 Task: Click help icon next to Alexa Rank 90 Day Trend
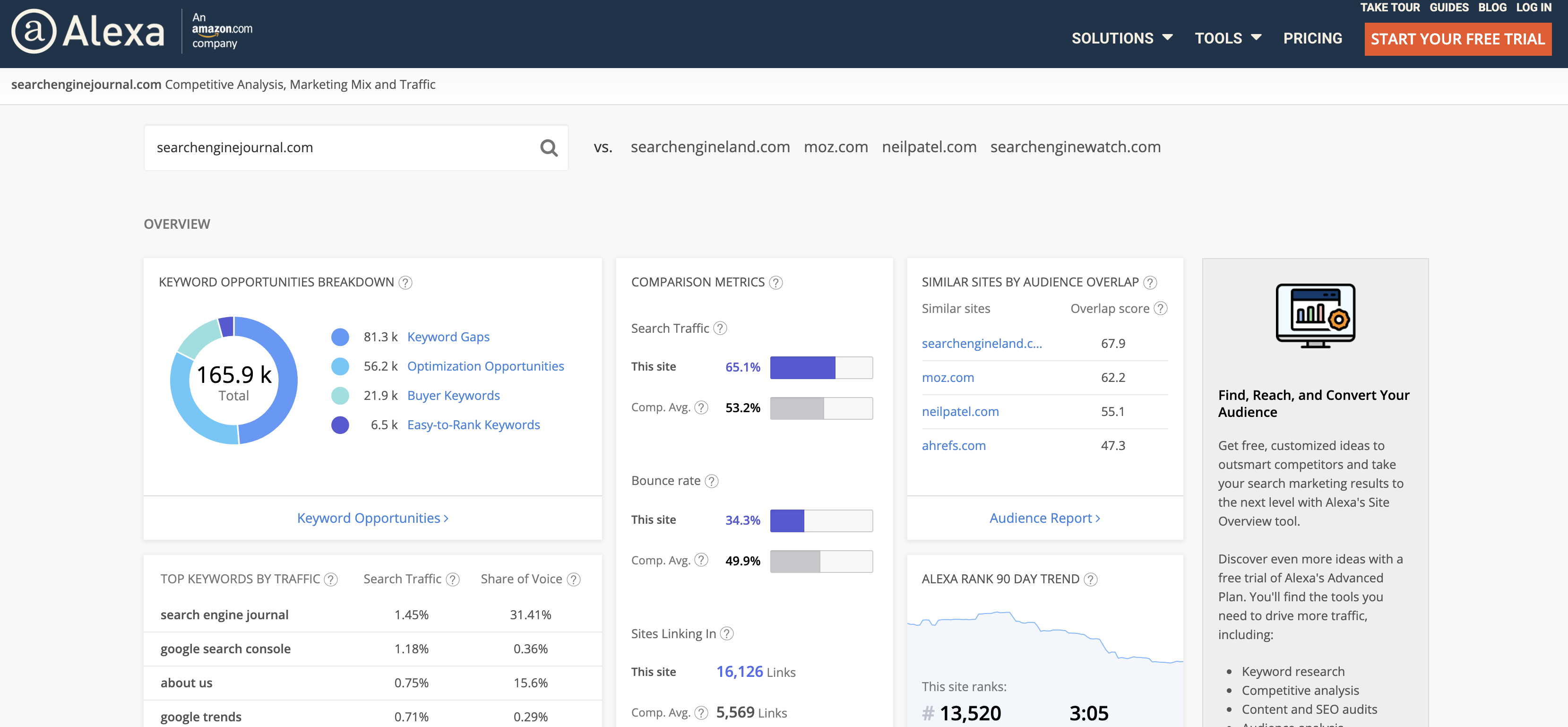pyautogui.click(x=1091, y=580)
